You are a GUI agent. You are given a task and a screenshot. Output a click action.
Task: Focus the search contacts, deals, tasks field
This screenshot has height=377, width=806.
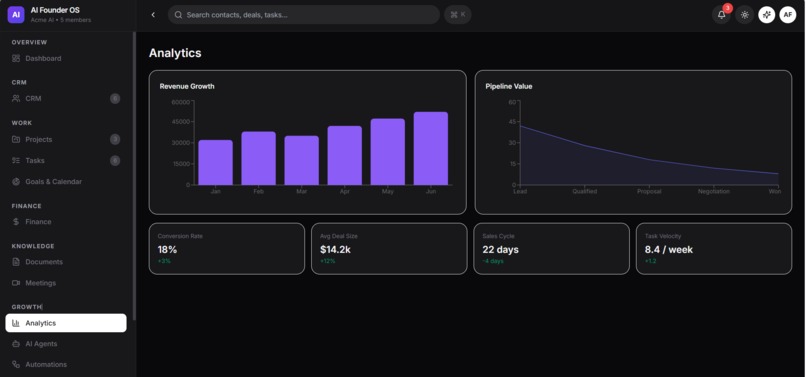tap(304, 15)
